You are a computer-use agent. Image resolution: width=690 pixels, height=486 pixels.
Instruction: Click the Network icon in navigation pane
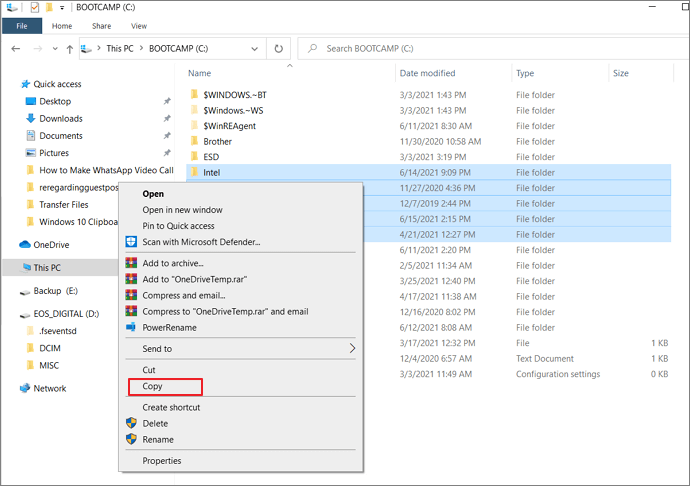(25, 388)
